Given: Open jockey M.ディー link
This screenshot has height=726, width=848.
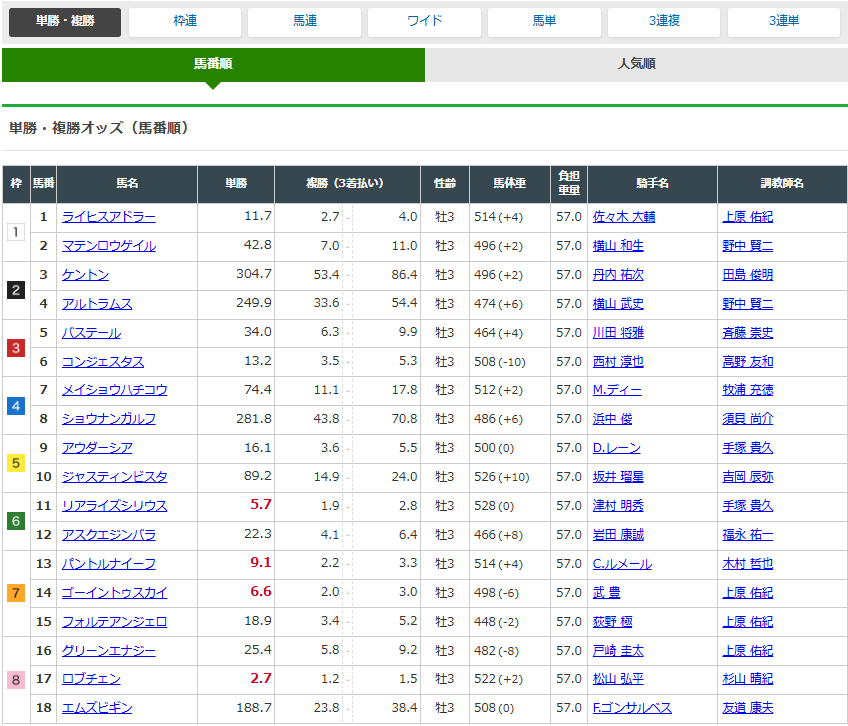Looking at the screenshot, I should (x=617, y=390).
